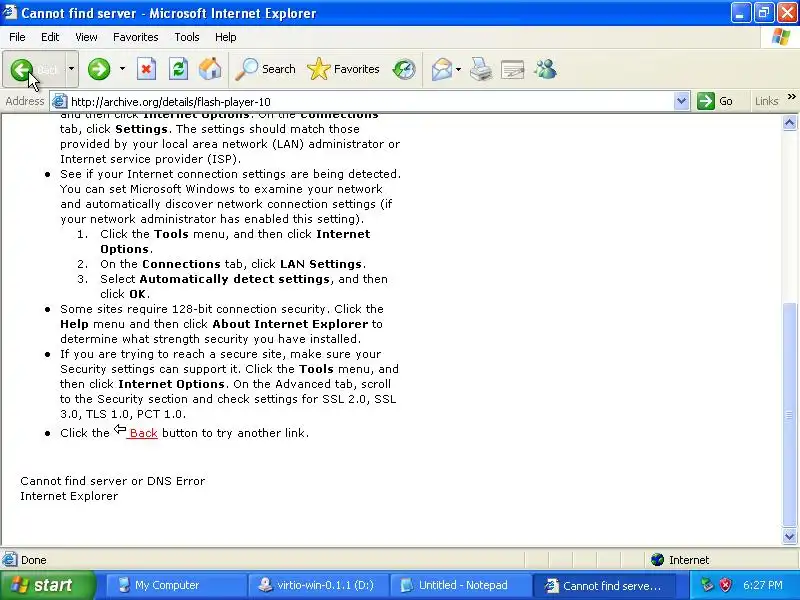Click the Windows Start button
Viewport: 800px width, 600px height.
47,585
